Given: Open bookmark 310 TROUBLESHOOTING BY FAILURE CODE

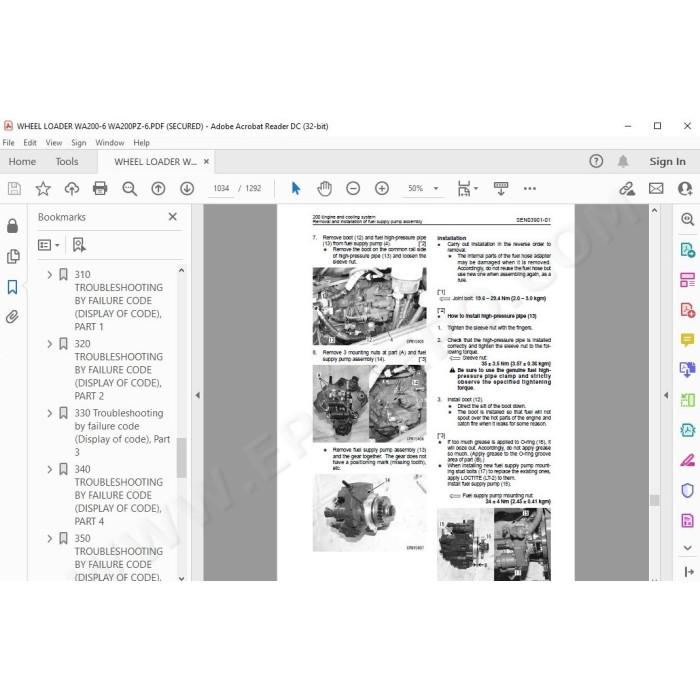Looking at the screenshot, I should tap(119, 300).
